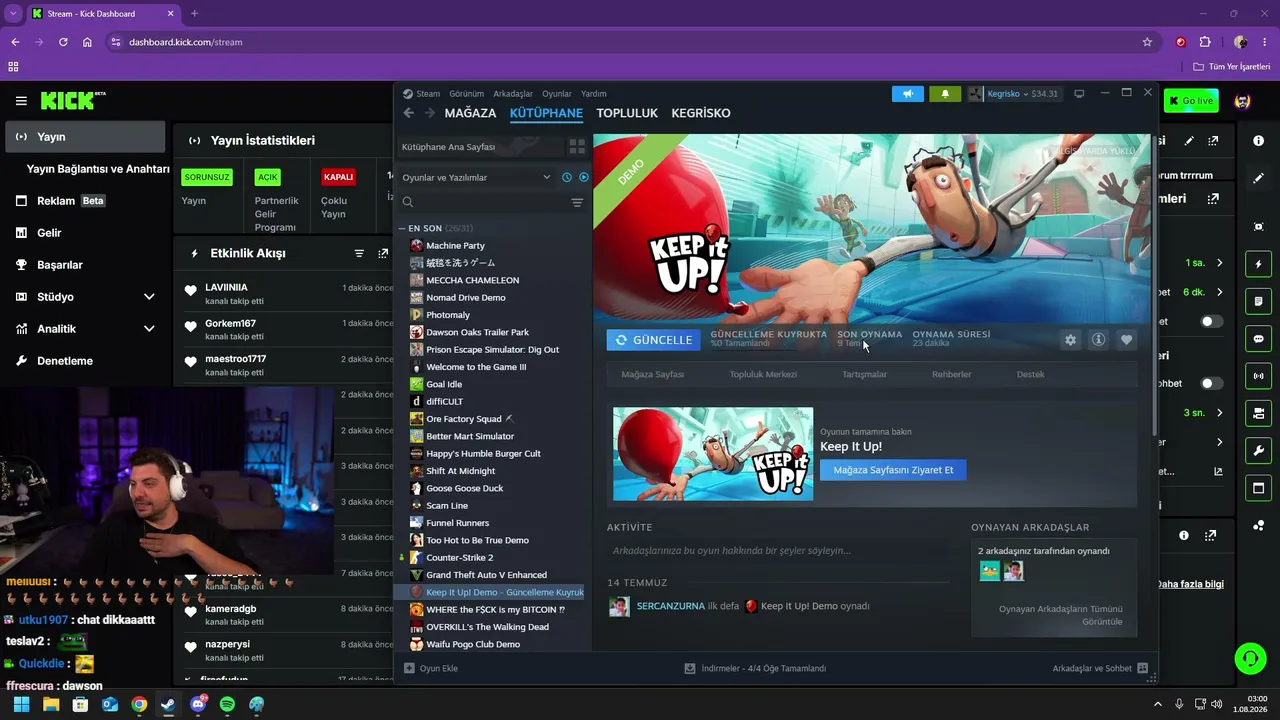The width and height of the screenshot is (1280, 720).
Task: Click Oynayan Arkadaşların Tümünü Görüntüle
Action: tap(1060, 615)
